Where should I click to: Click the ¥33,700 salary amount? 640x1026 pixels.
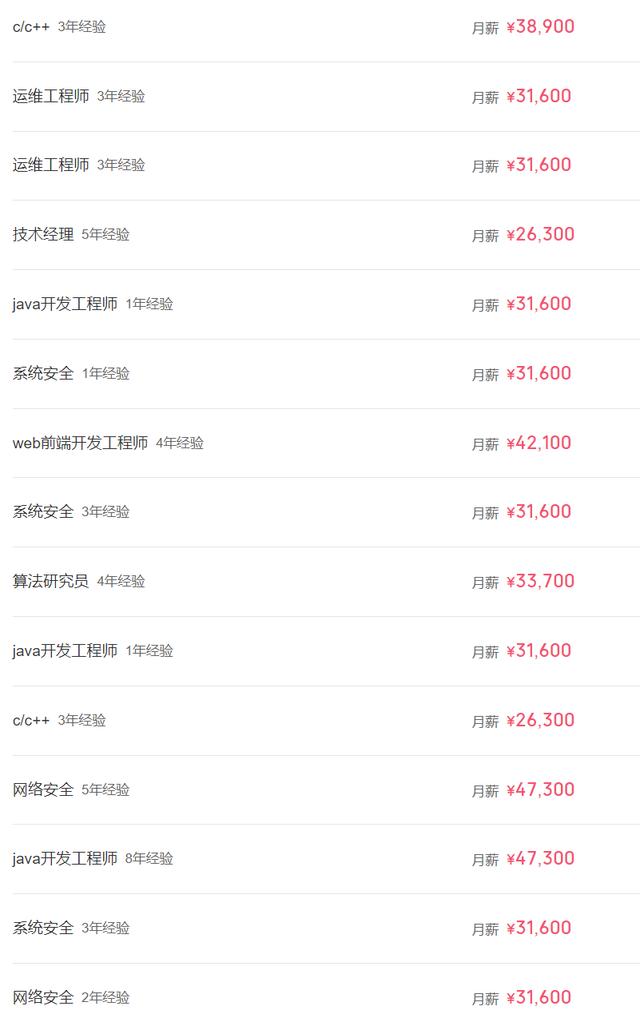point(540,581)
